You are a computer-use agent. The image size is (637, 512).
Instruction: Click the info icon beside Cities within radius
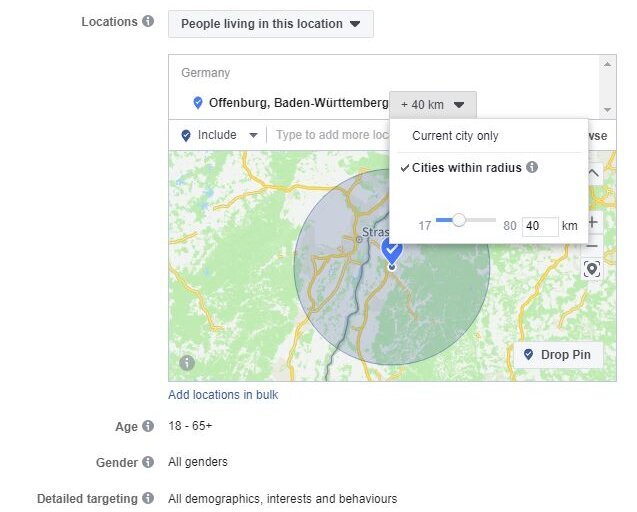point(533,168)
